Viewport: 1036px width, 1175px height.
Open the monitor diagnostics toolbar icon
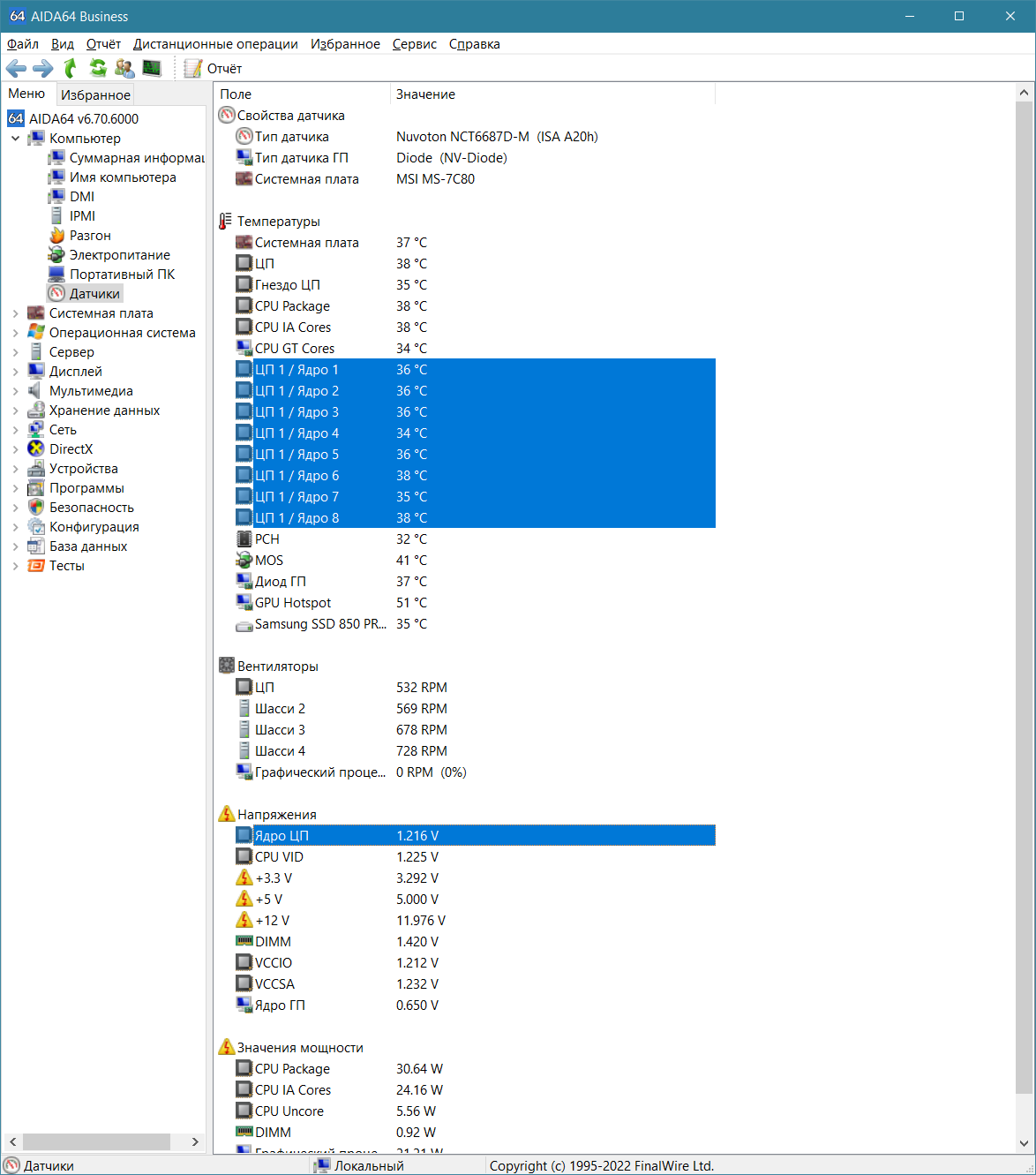point(152,68)
